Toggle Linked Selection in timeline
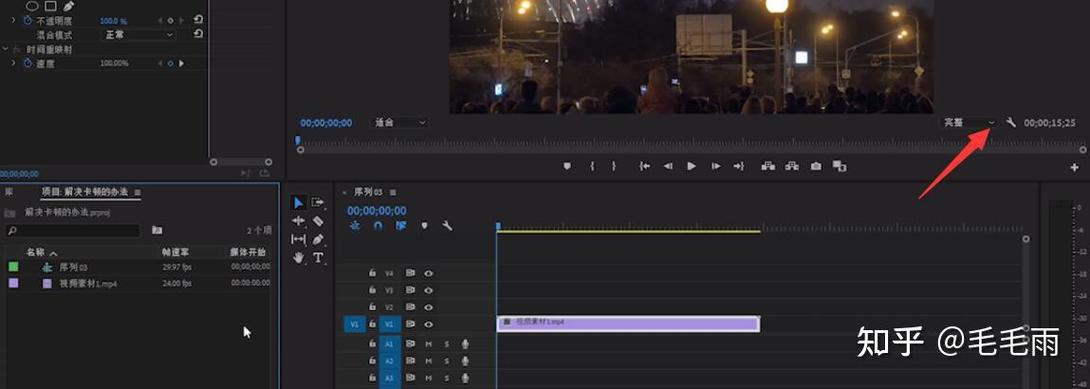 400,226
